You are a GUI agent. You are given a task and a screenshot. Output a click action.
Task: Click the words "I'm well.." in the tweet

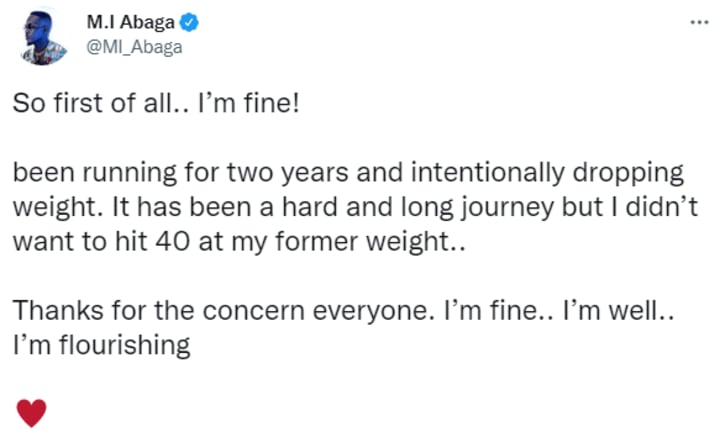coord(626,311)
